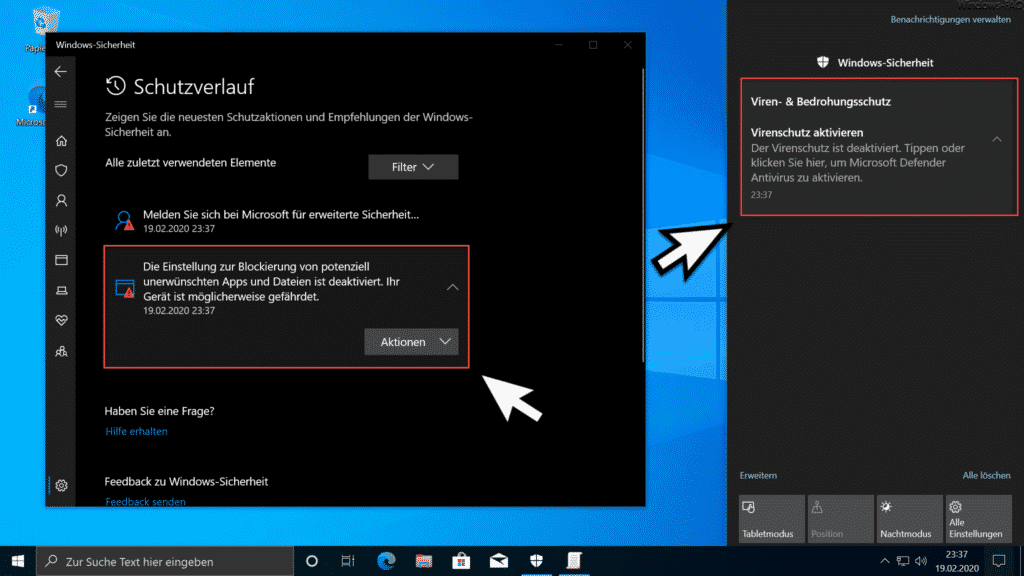Show hidden system tray icons
1024x576 pixels.
[884, 561]
